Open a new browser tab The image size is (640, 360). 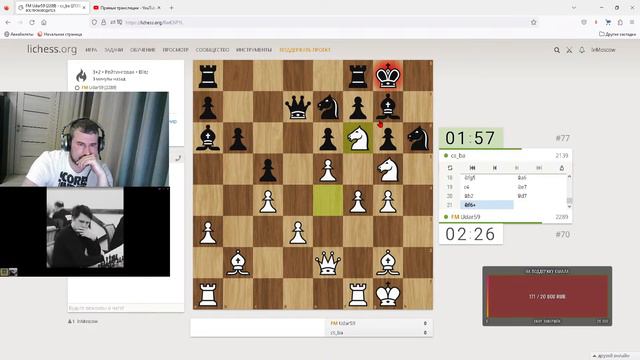(x=171, y=7)
